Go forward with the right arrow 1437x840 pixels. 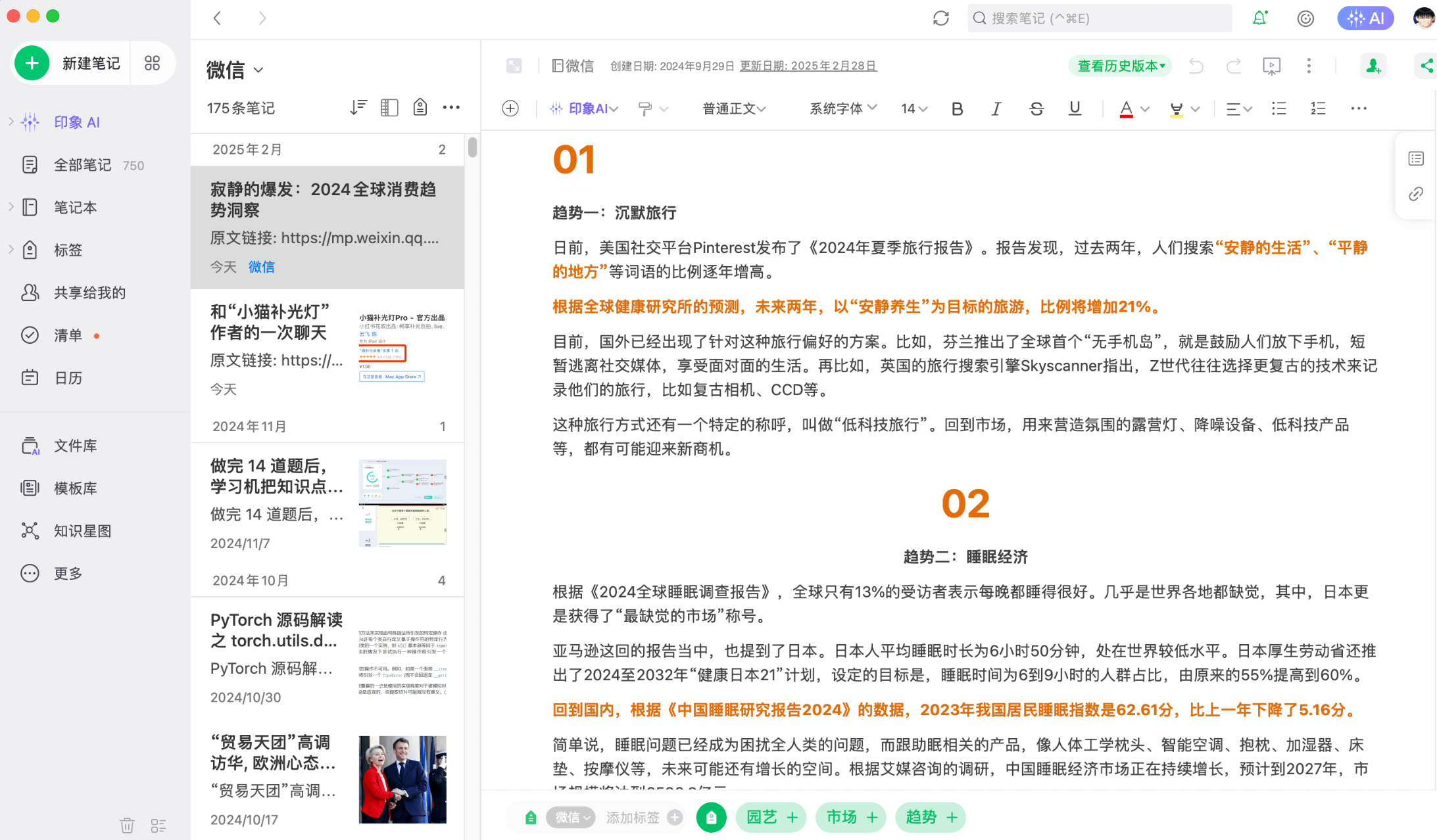pos(262,18)
